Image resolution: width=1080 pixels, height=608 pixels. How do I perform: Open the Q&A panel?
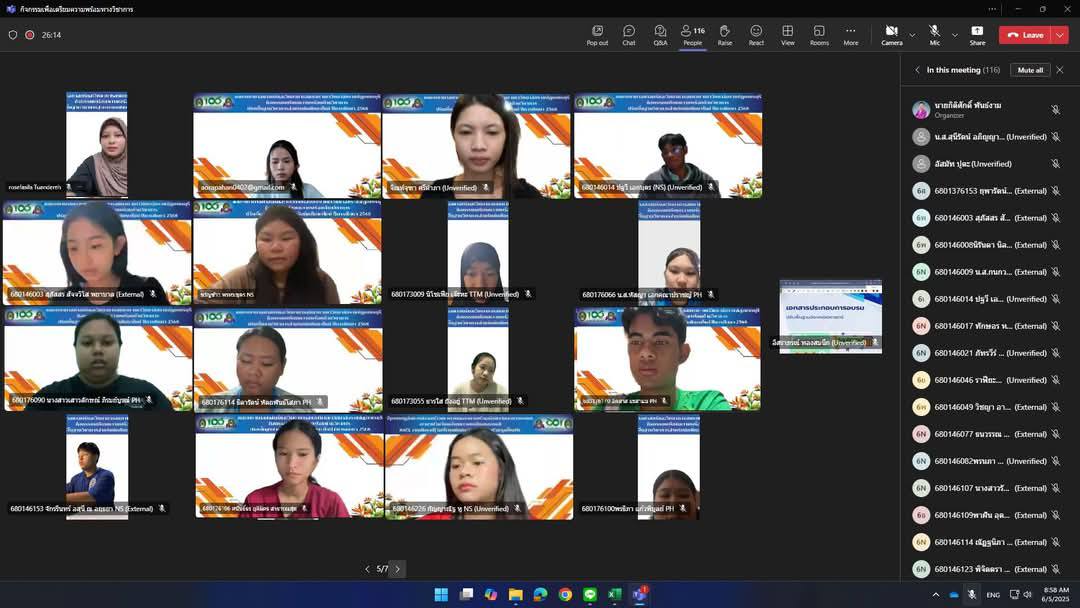(x=660, y=35)
